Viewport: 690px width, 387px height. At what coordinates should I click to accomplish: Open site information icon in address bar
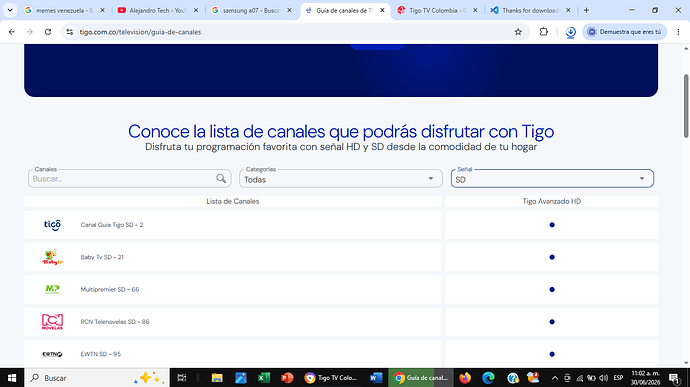tap(70, 32)
